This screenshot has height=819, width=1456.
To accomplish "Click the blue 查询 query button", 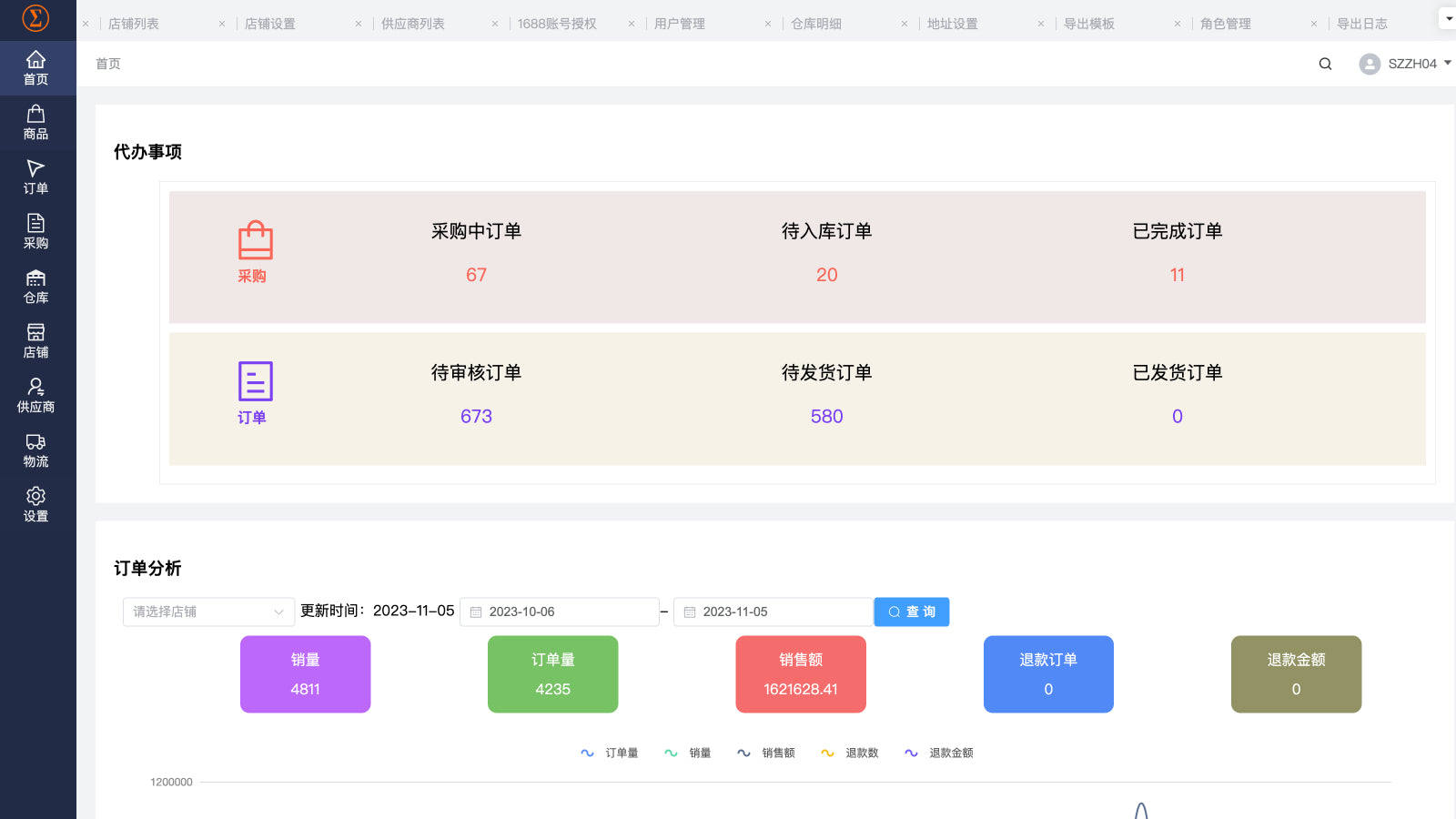I will click(912, 612).
